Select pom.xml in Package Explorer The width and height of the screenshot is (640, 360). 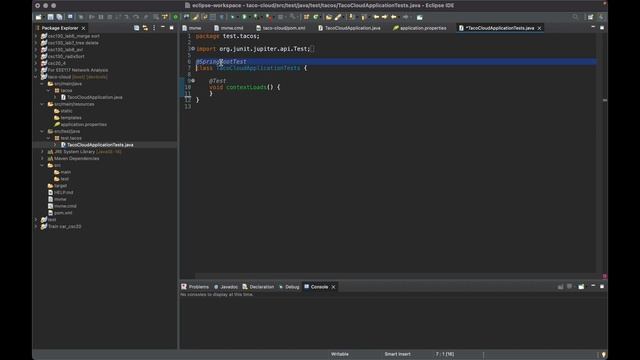click(x=63, y=213)
